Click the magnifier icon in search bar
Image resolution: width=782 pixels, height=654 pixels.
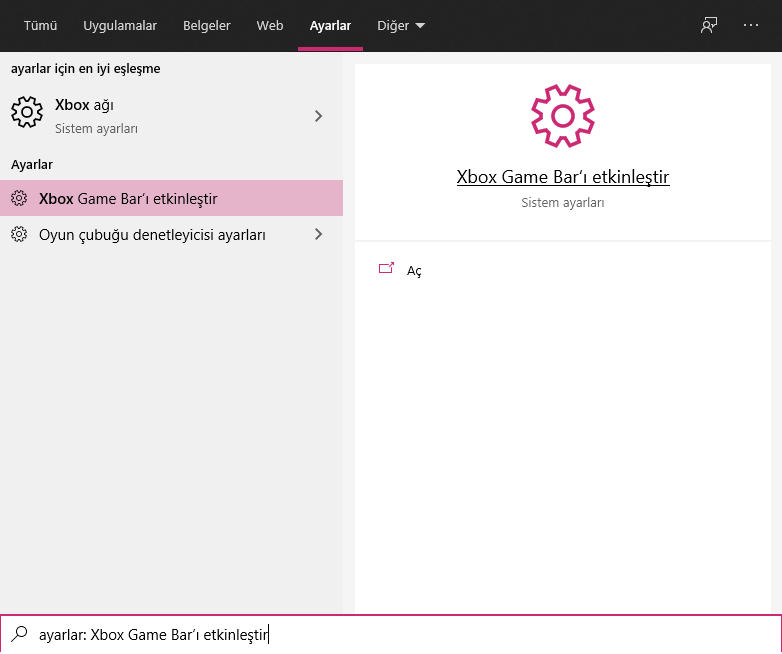click(x=19, y=634)
